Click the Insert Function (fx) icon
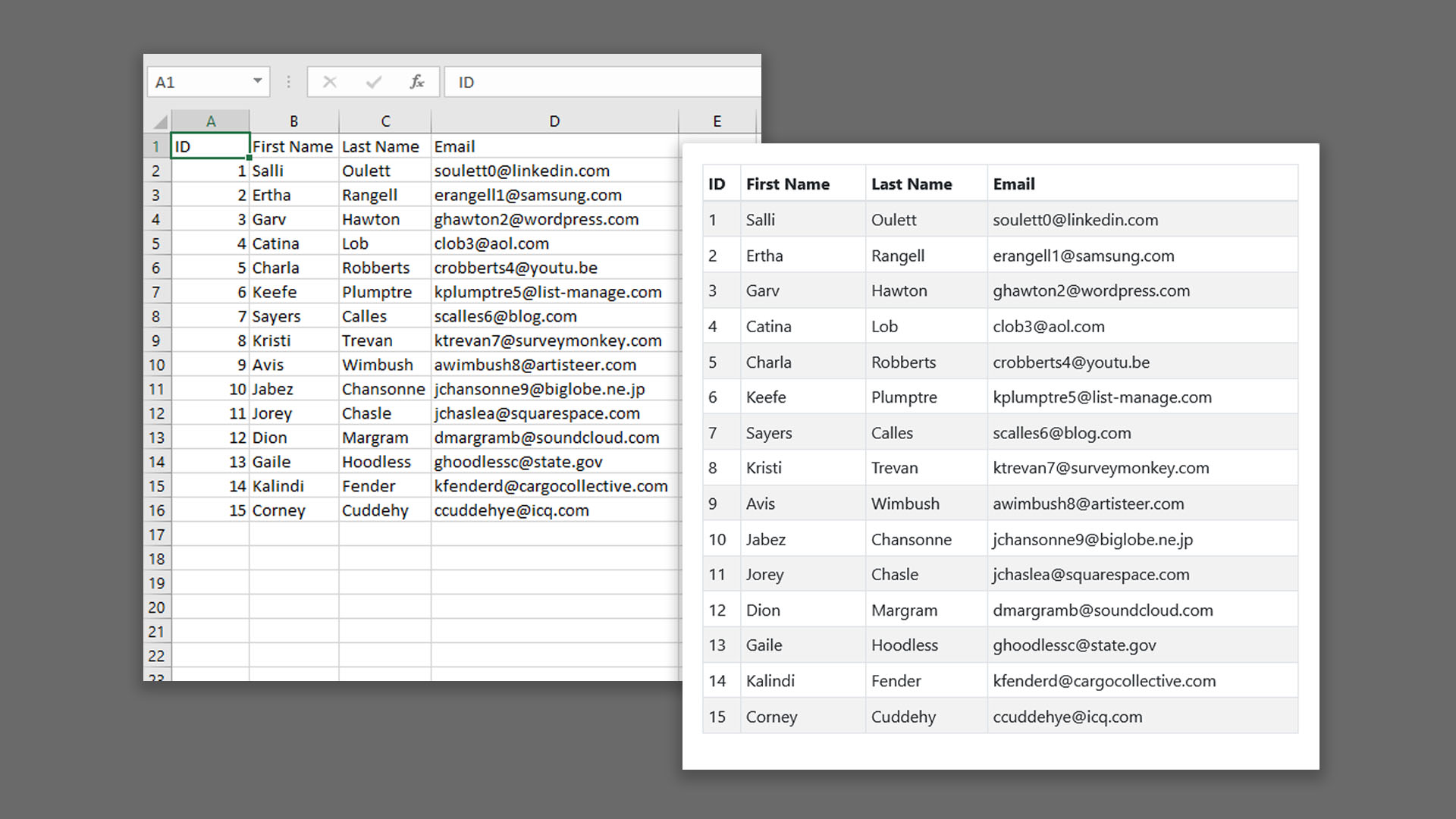This screenshot has width=1456, height=819. [418, 82]
